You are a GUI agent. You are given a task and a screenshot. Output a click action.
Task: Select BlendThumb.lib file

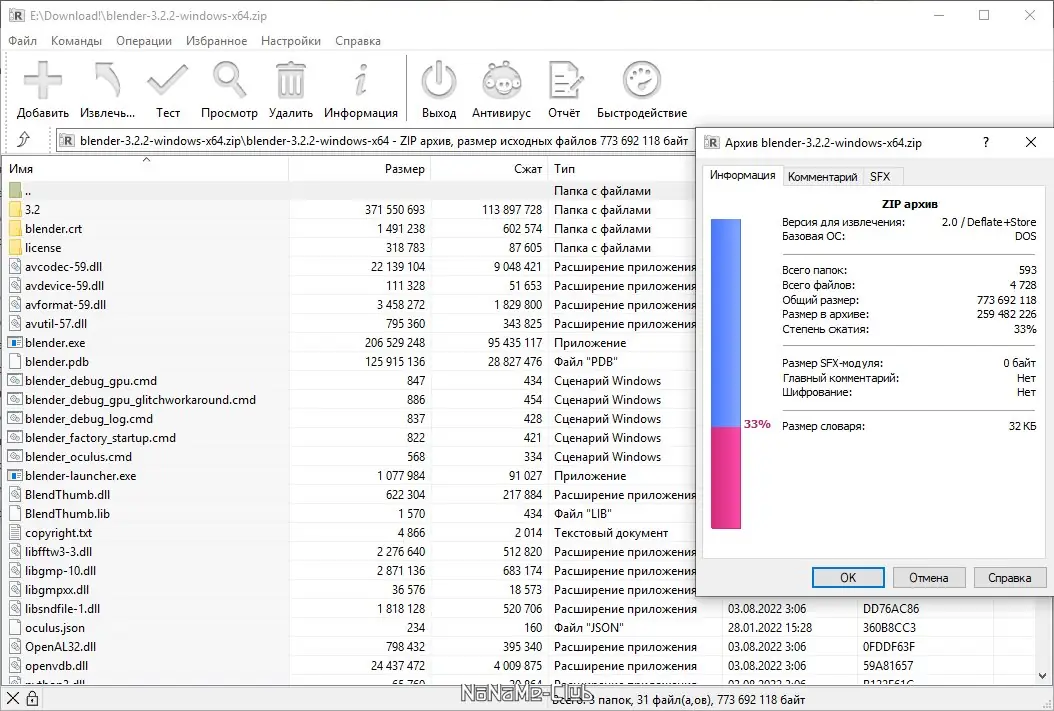pyautogui.click(x=67, y=513)
